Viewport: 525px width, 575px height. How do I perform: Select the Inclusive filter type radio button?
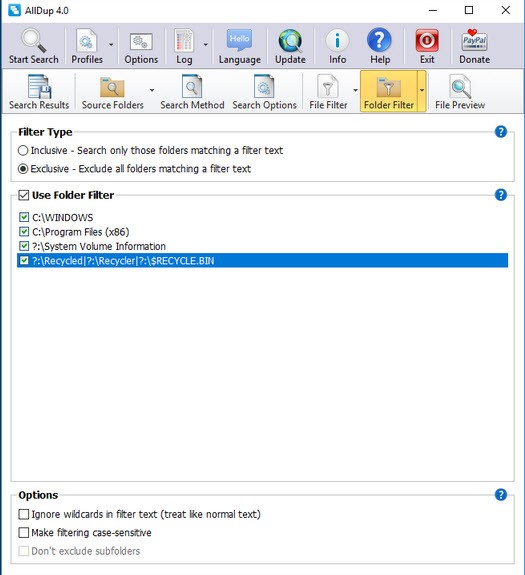click(23, 150)
